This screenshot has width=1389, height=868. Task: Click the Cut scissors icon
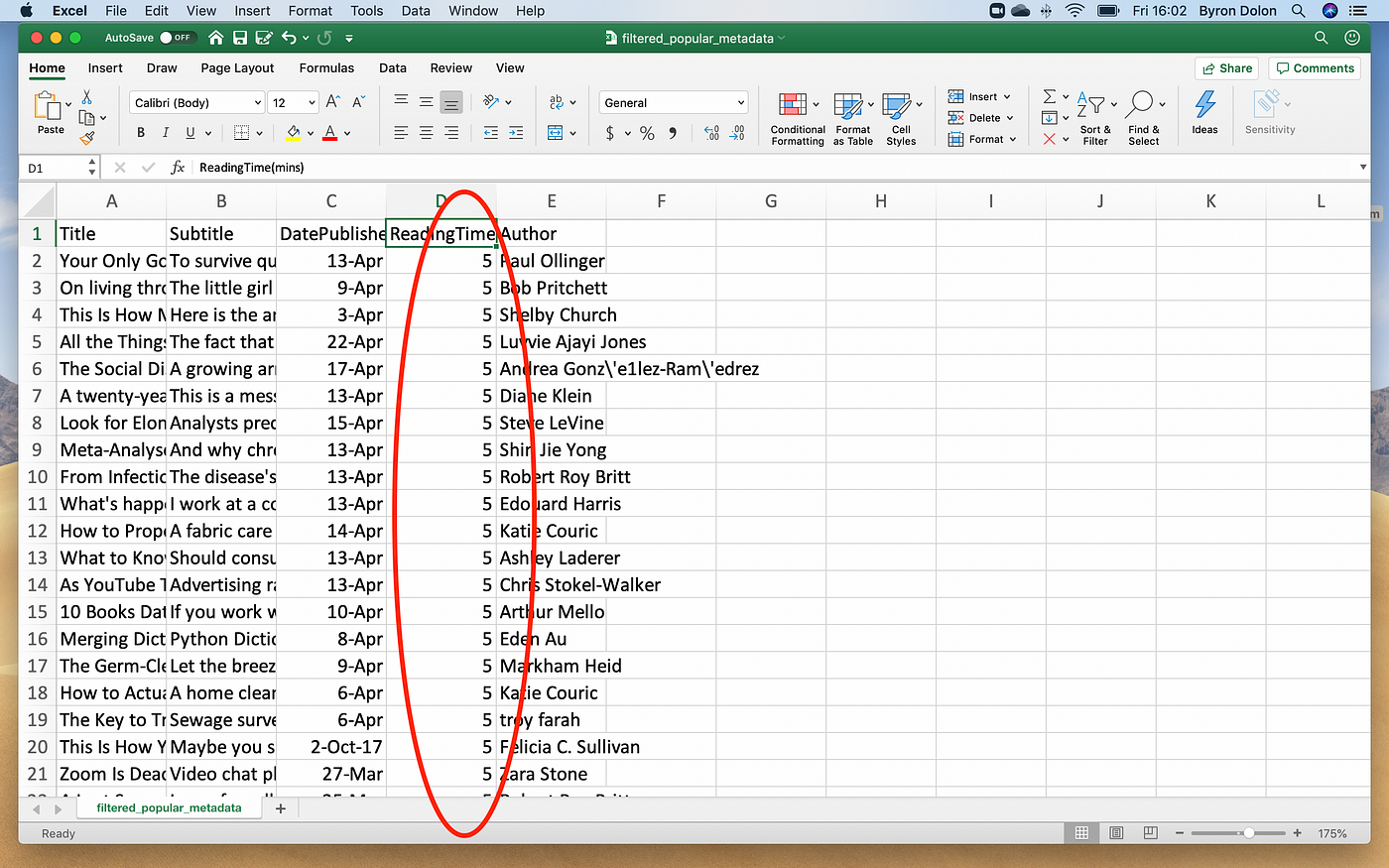pyautogui.click(x=87, y=97)
